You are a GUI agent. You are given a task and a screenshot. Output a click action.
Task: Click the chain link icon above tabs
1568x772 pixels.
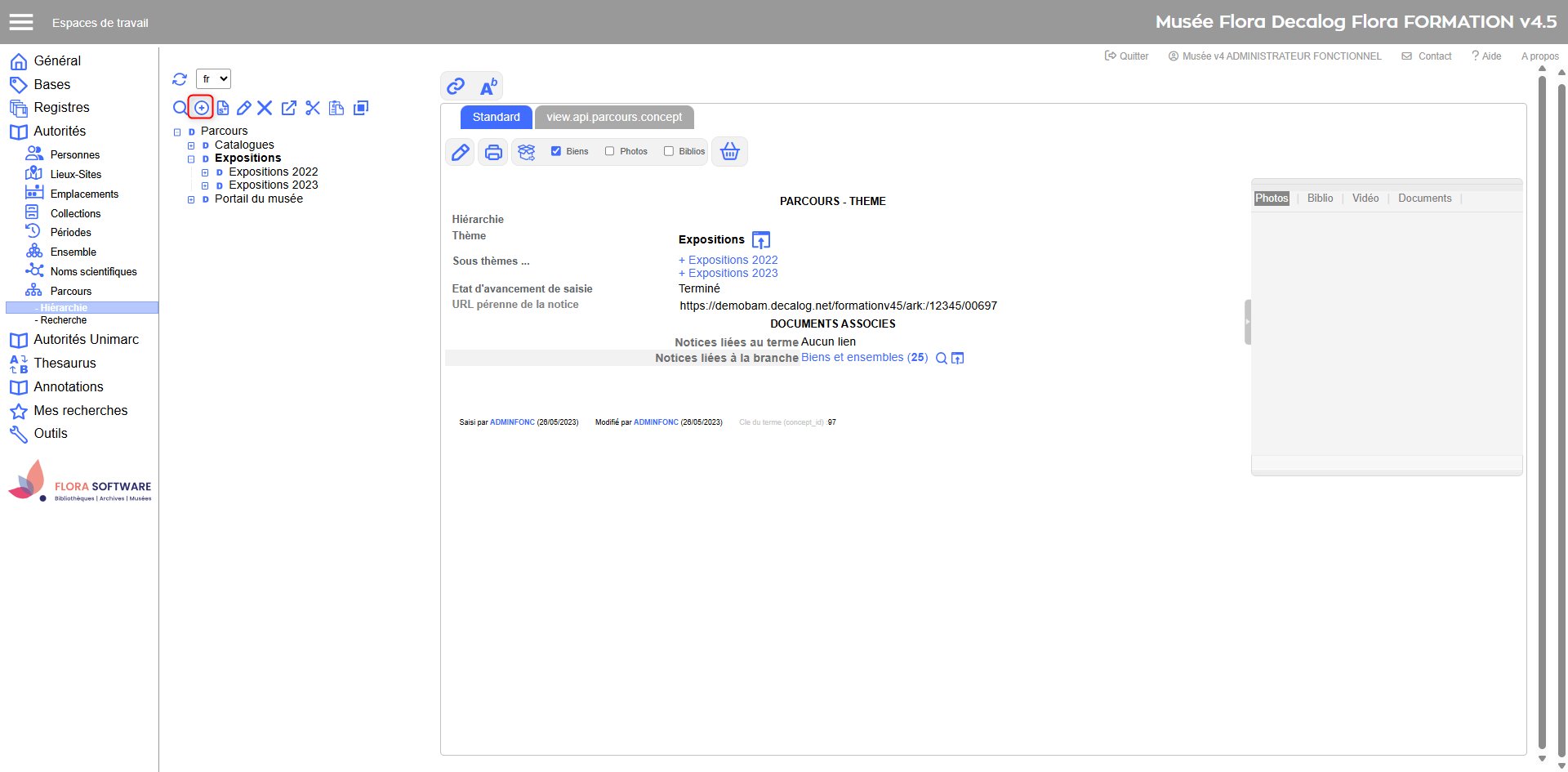(x=456, y=86)
